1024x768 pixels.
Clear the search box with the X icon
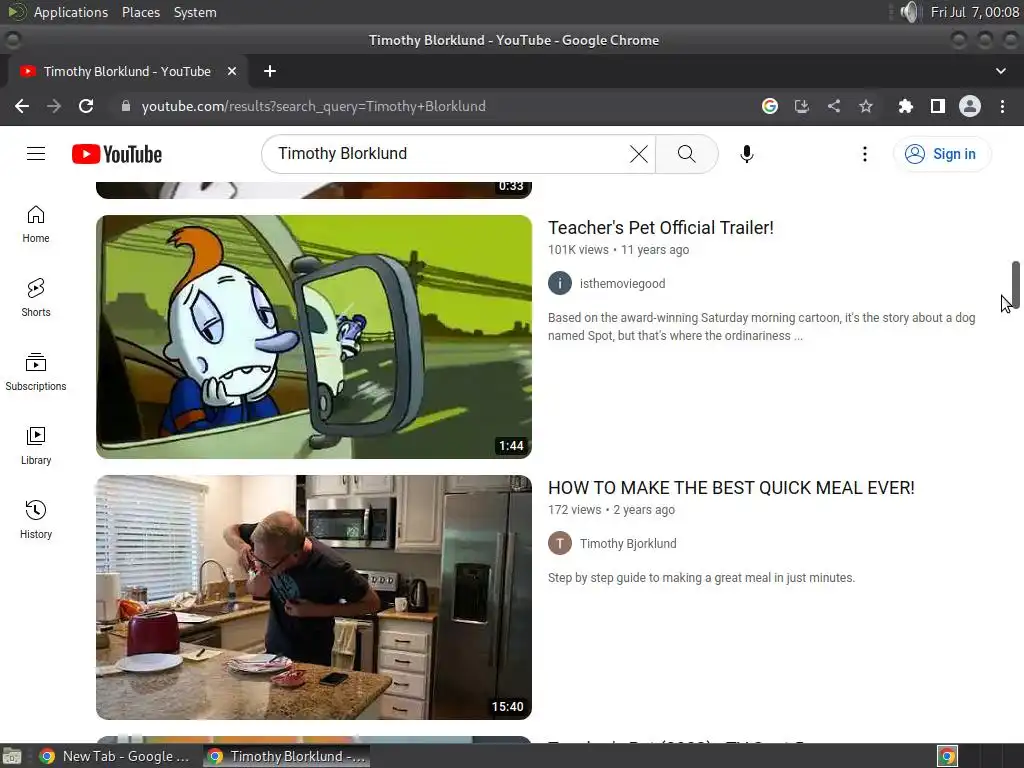pyautogui.click(x=639, y=154)
